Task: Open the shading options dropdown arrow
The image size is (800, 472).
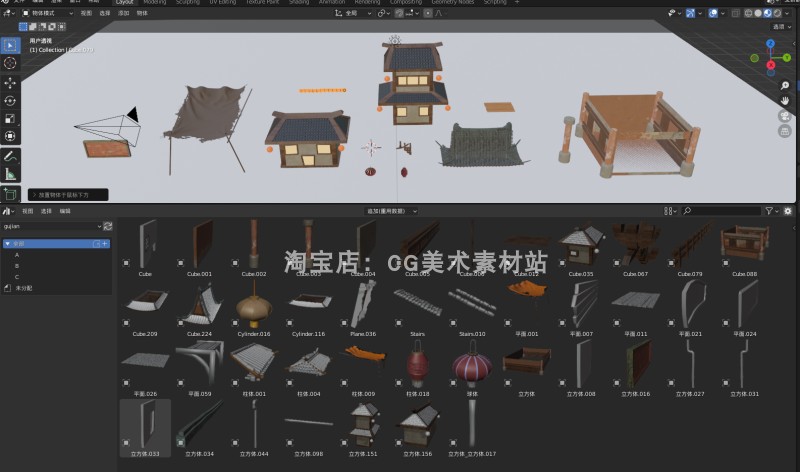Action: tap(787, 13)
